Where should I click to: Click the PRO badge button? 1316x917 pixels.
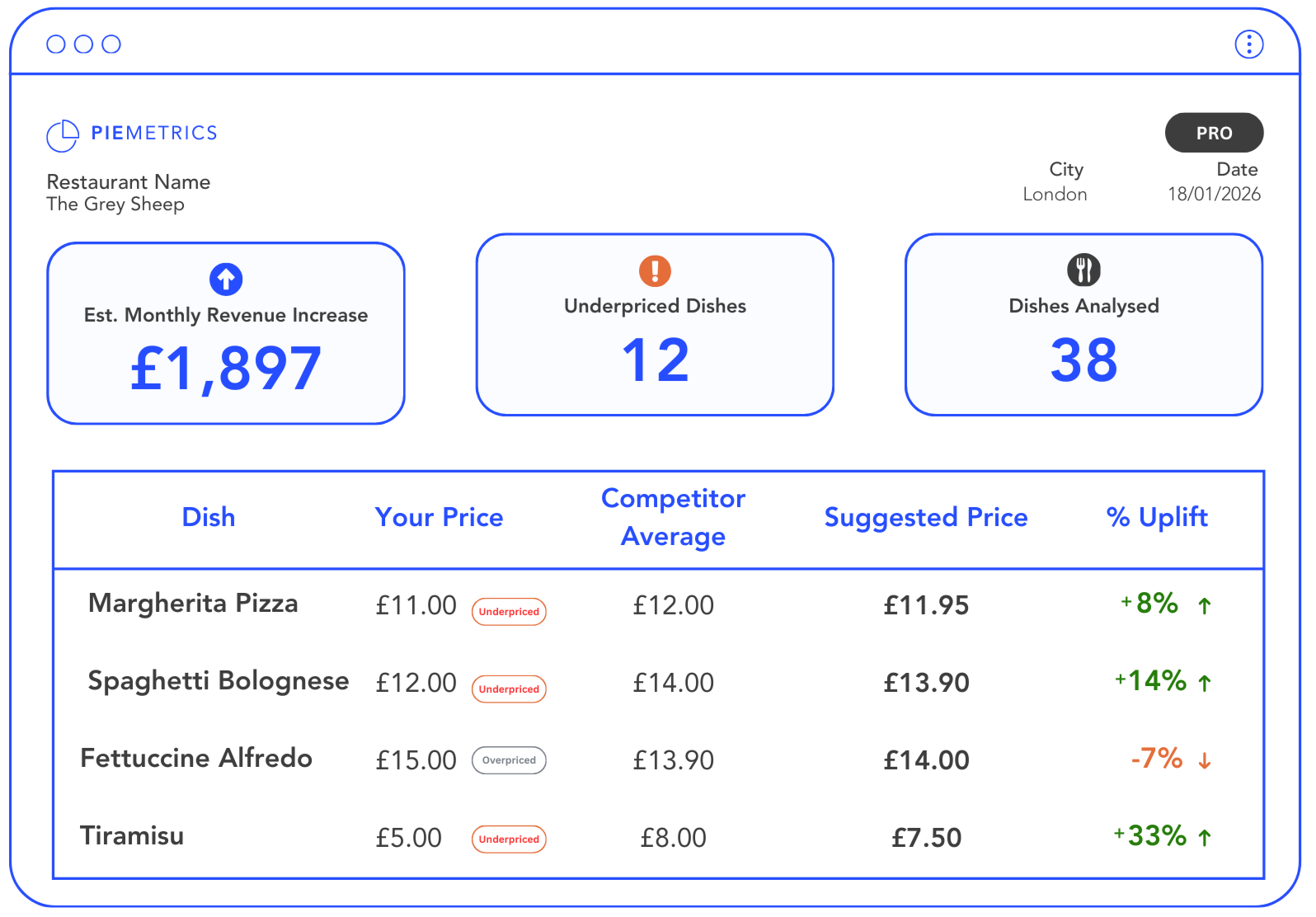click(x=1214, y=133)
